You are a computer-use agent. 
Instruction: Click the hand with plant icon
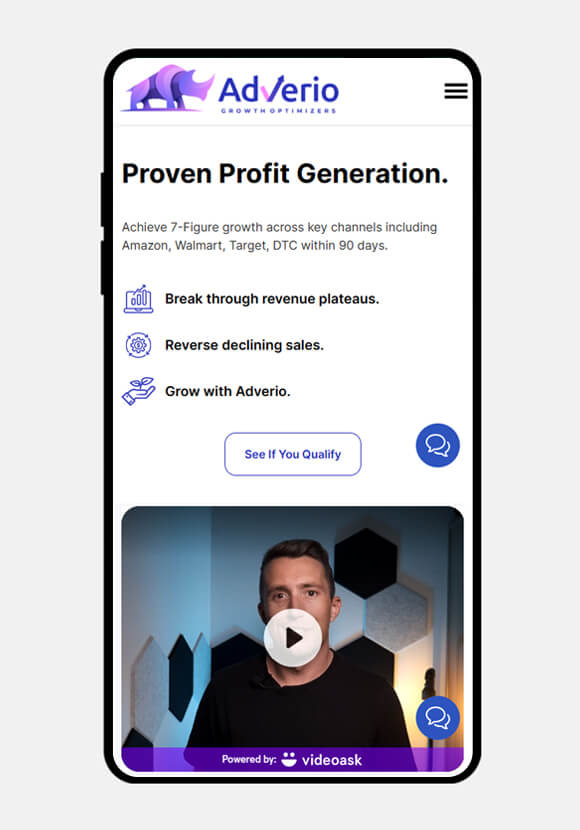click(x=138, y=391)
